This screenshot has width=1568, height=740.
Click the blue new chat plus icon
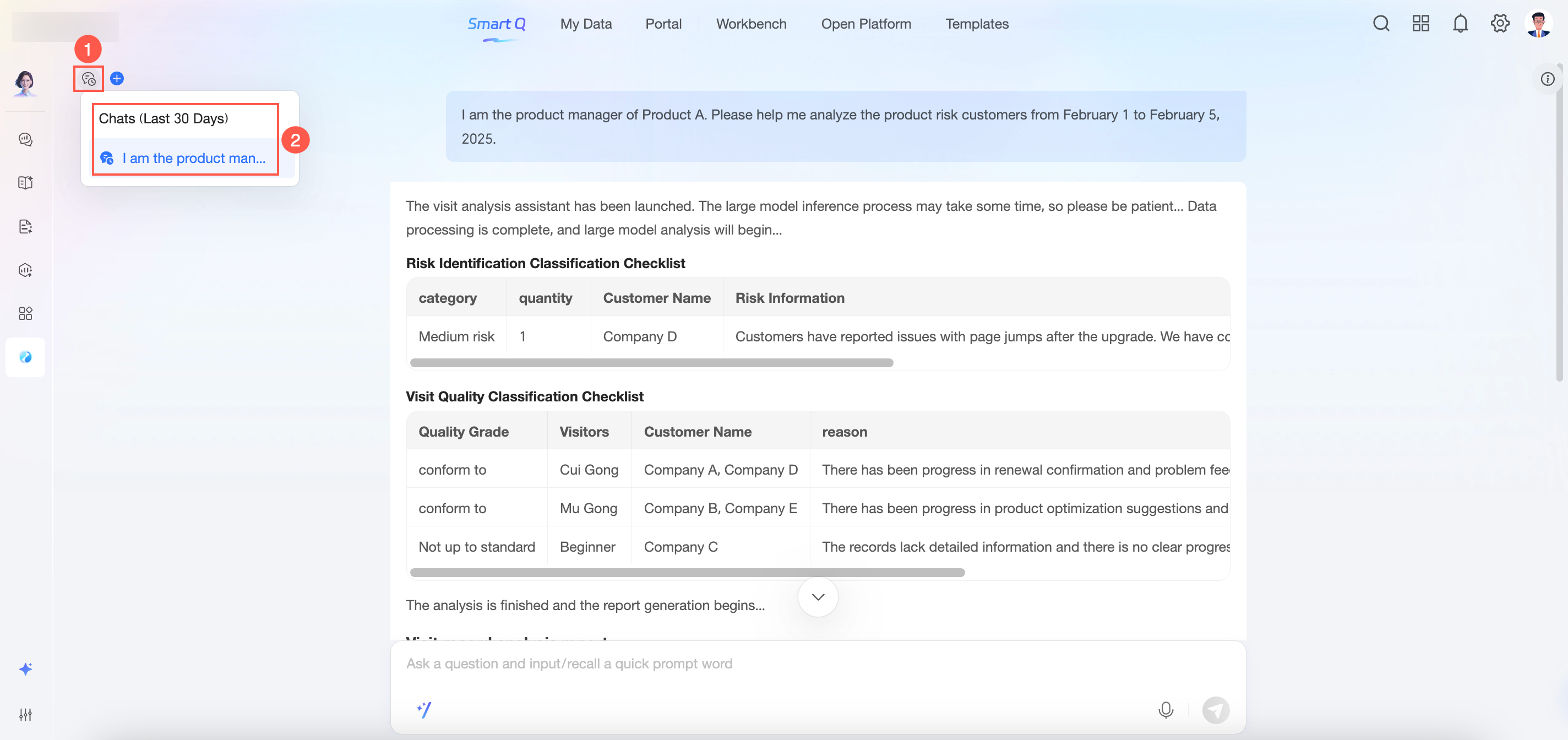click(x=117, y=79)
